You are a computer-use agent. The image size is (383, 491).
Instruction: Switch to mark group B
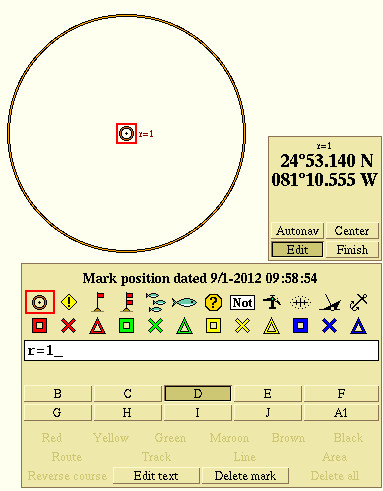pos(58,393)
